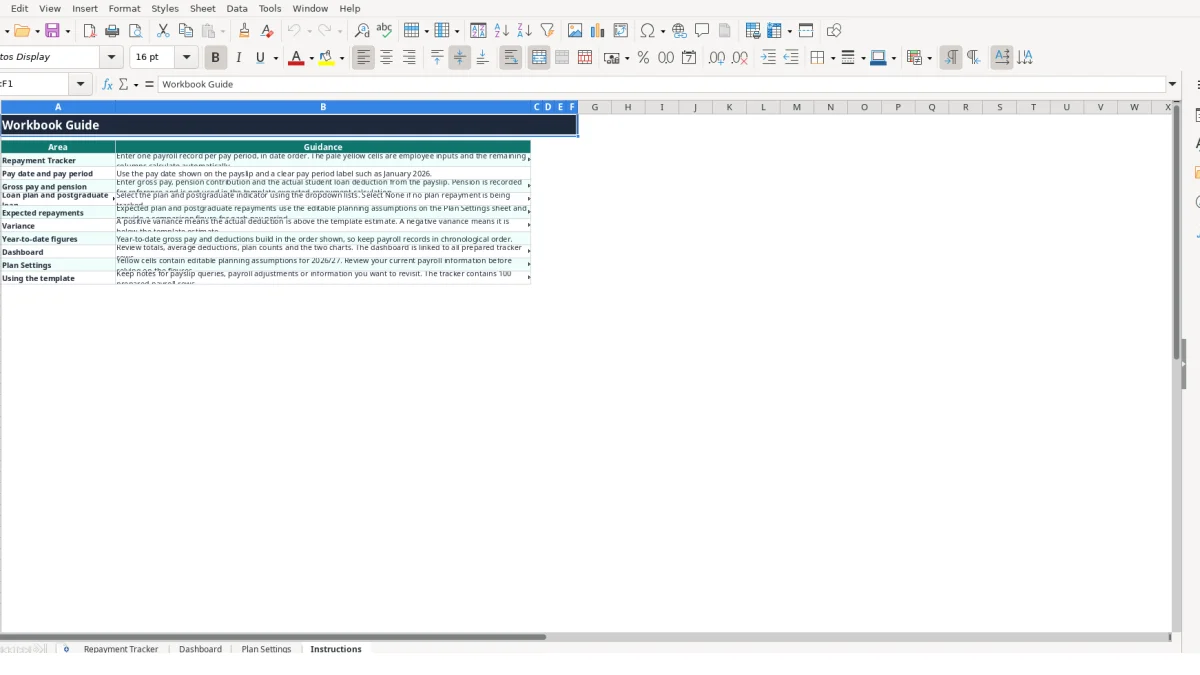Click the formula input line

click(x=662, y=84)
